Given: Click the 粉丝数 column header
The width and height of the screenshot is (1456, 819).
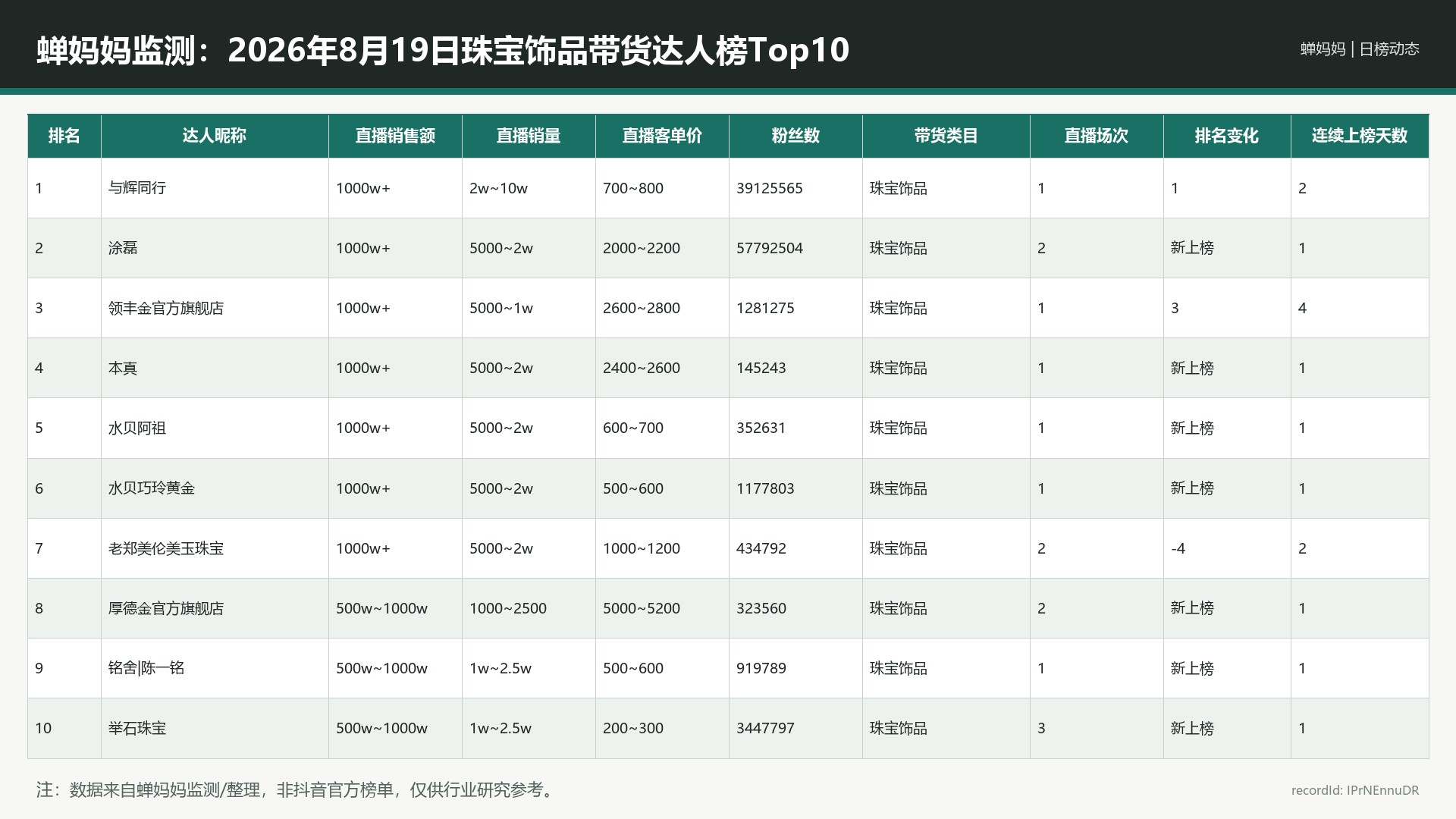Looking at the screenshot, I should 795,136.
